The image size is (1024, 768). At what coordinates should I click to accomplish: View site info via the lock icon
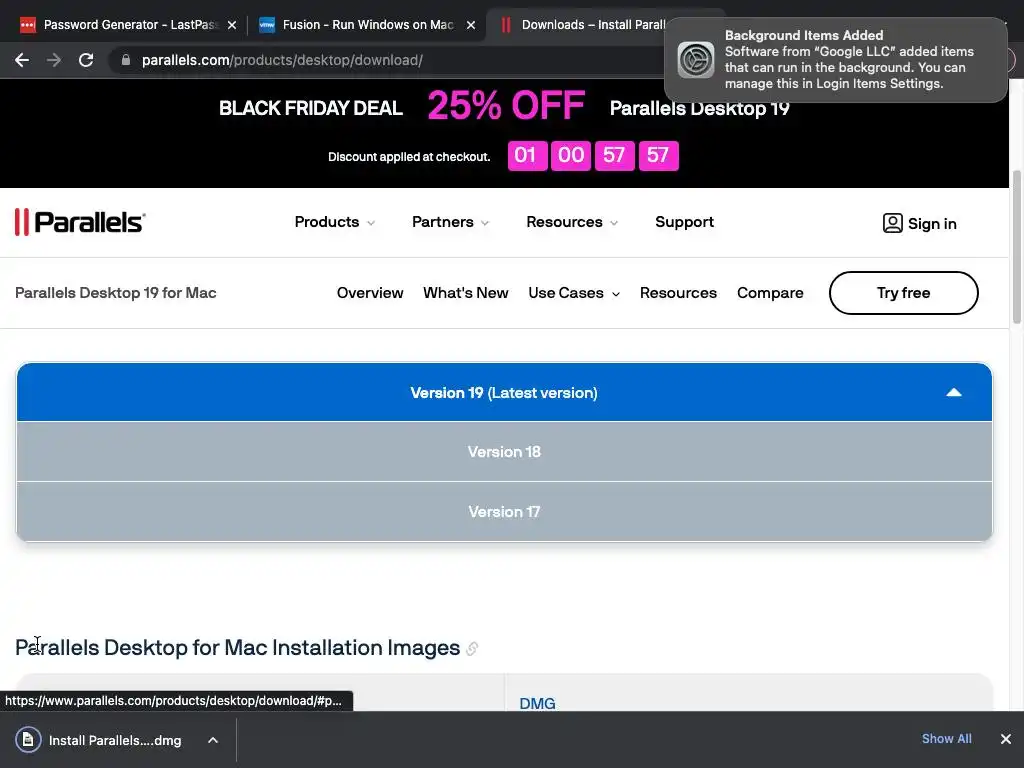click(x=126, y=60)
